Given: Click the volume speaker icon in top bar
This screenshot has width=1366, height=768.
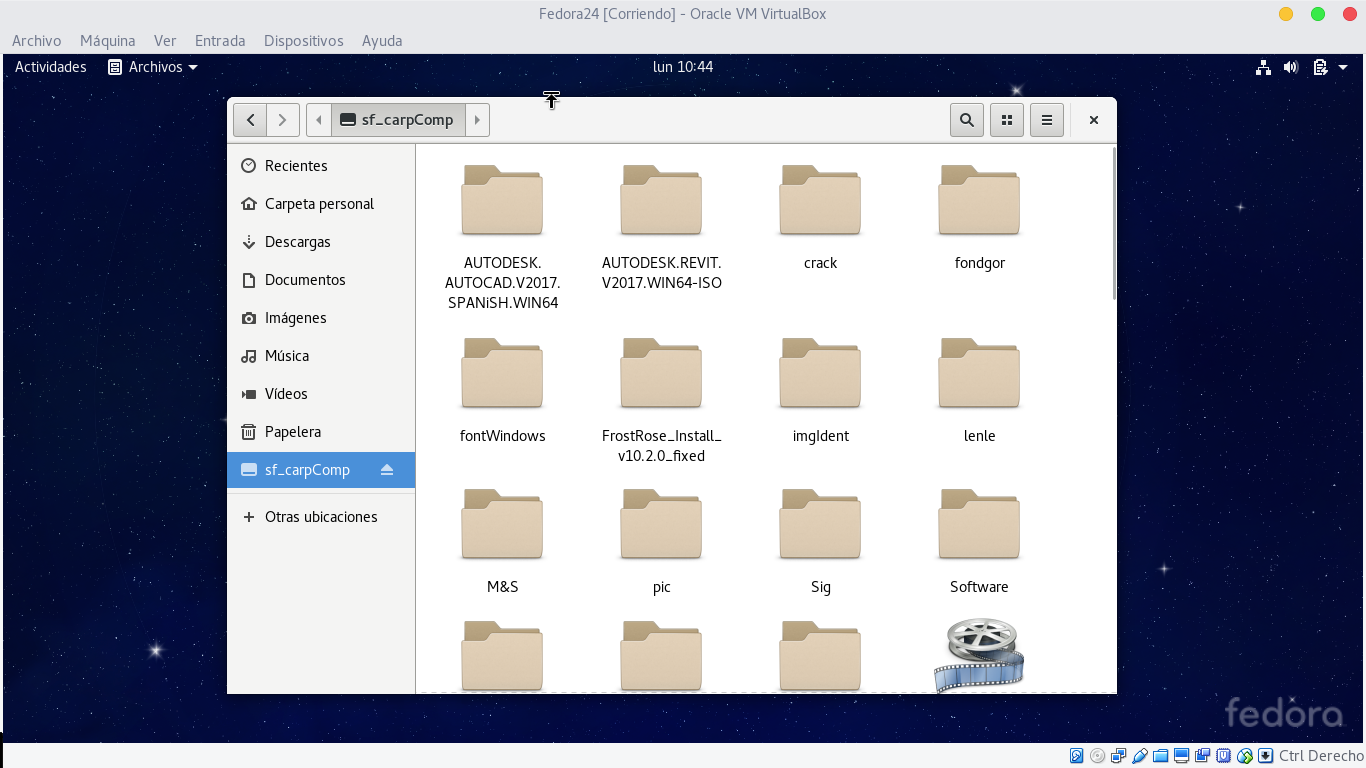Looking at the screenshot, I should pos(1291,67).
